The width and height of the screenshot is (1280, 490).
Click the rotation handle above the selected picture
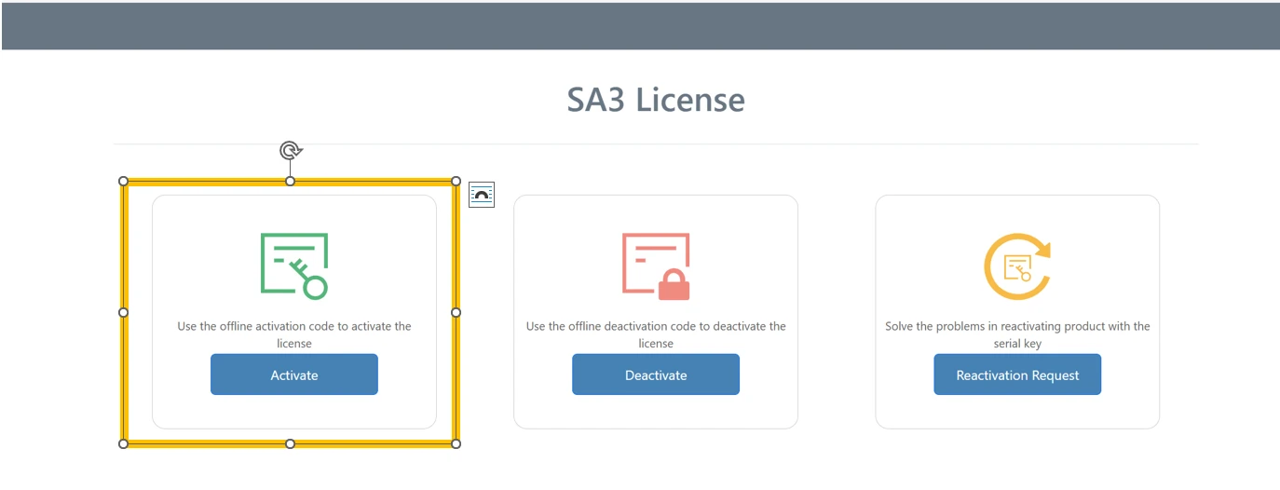coord(290,151)
